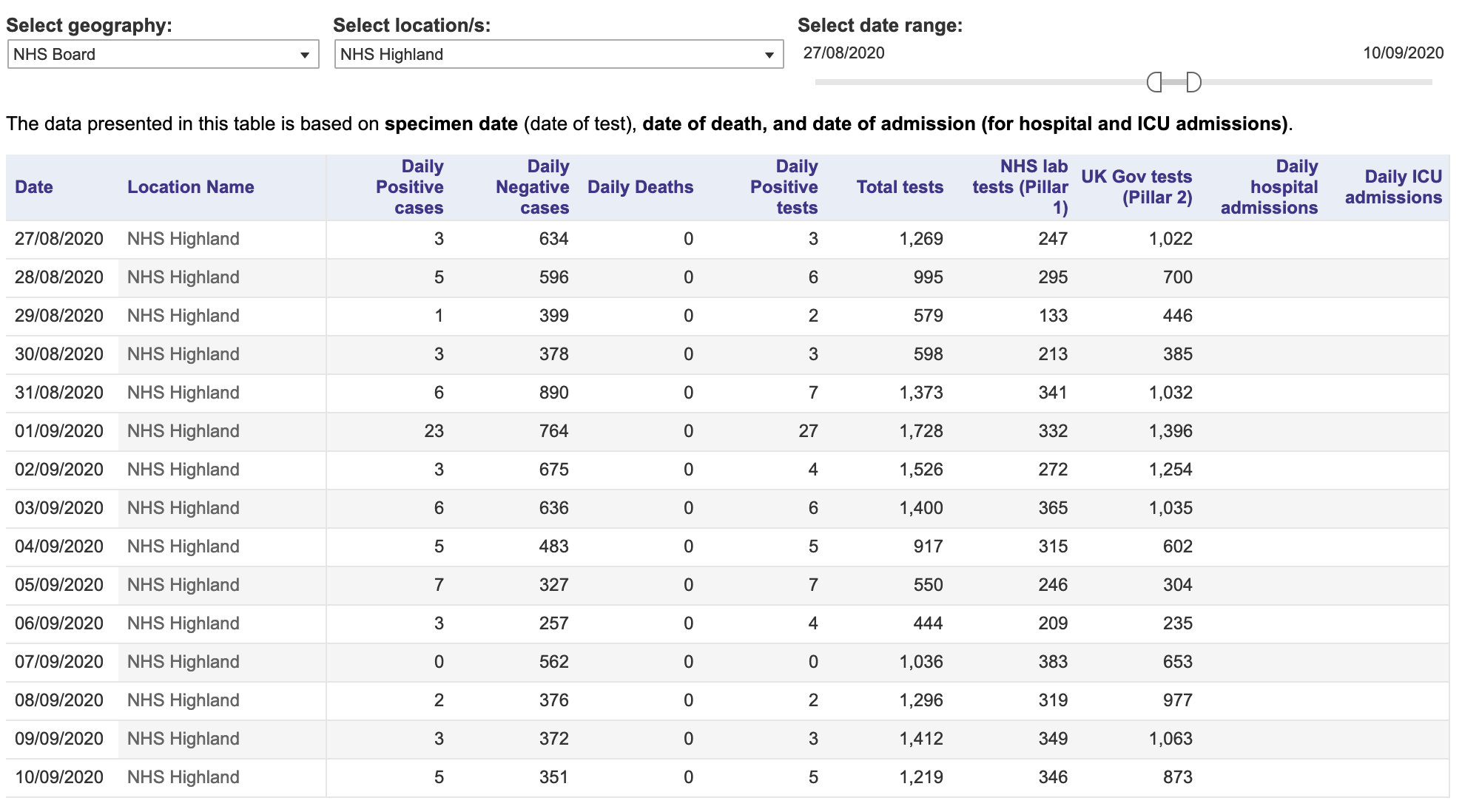The image size is (1462, 812).
Task: Click Pillar 2 value 977
Action: click(1178, 700)
